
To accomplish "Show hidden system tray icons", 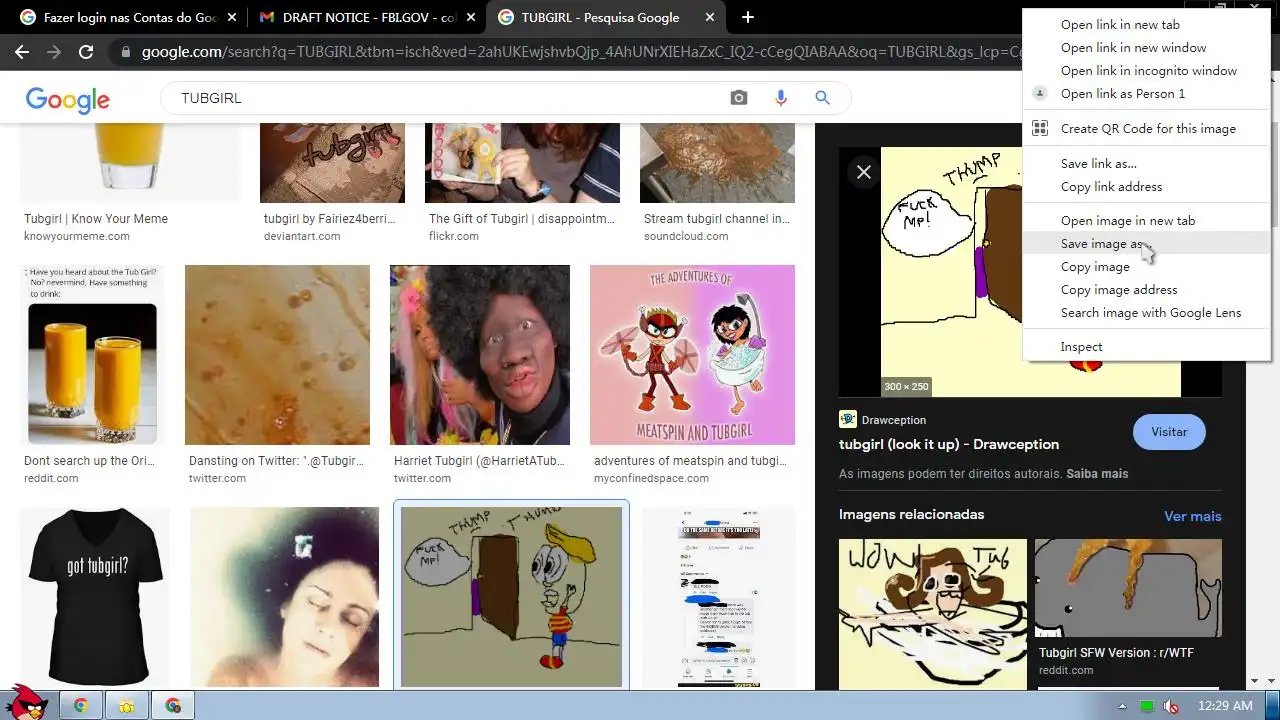I will tap(1123, 706).
